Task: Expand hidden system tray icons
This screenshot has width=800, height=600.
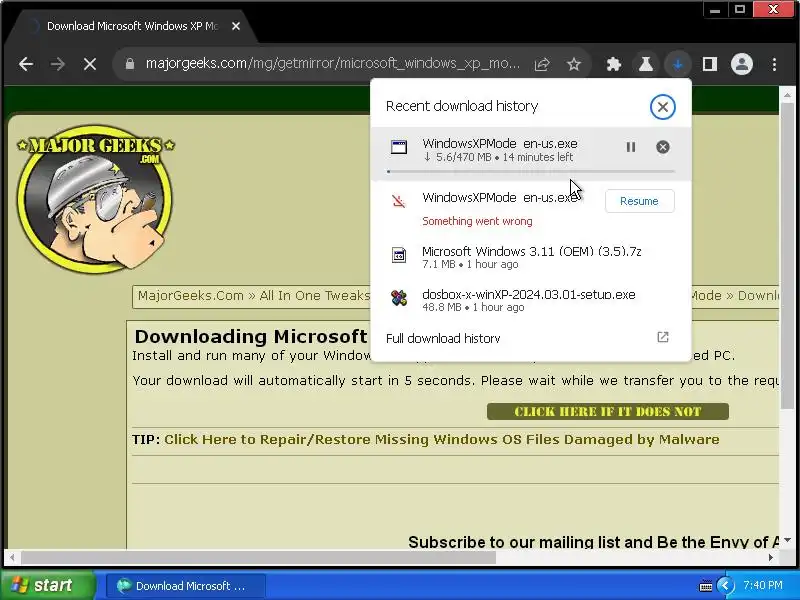Action: 725,586
